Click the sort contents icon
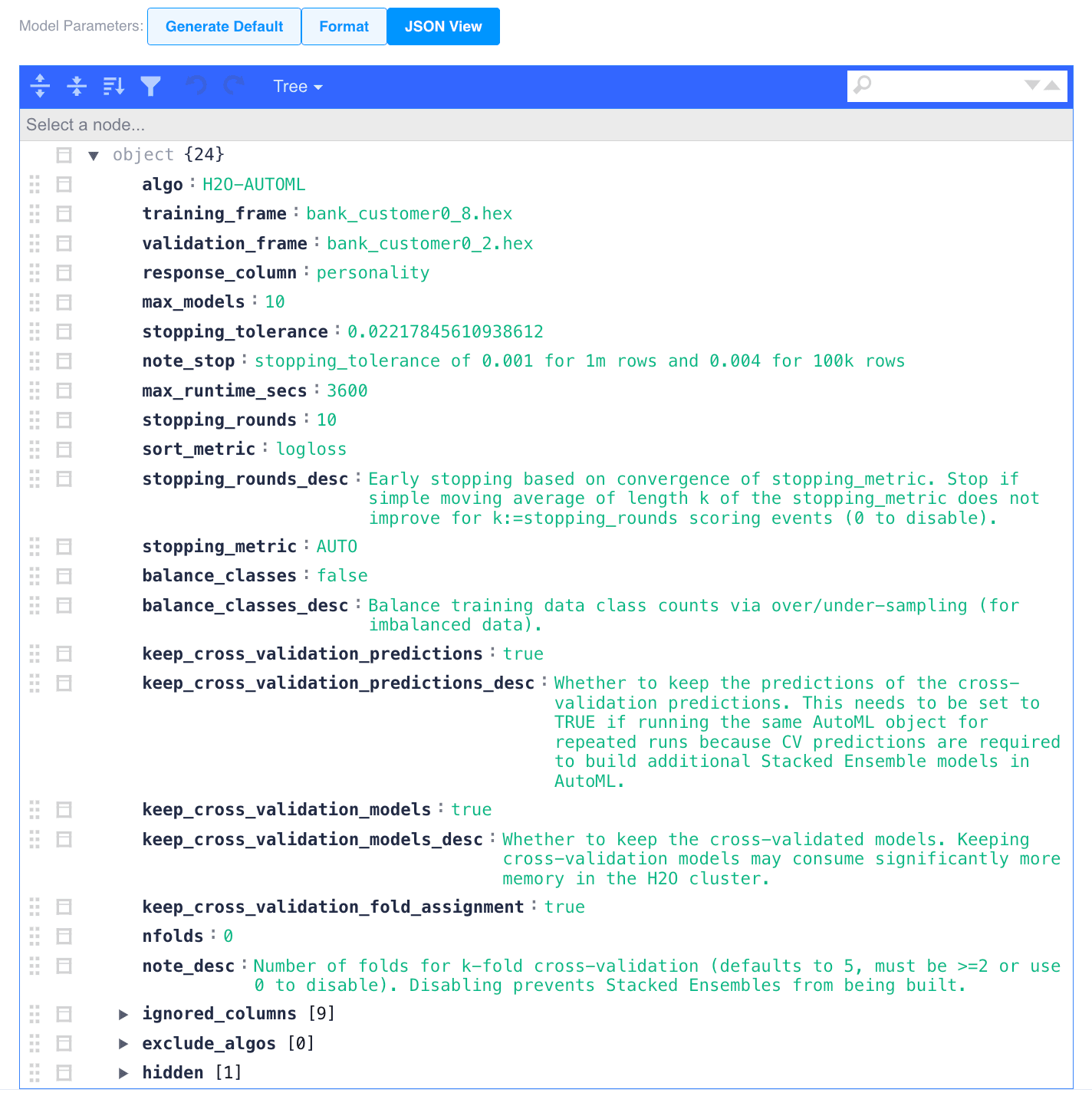The width and height of the screenshot is (1092, 1106). (113, 86)
